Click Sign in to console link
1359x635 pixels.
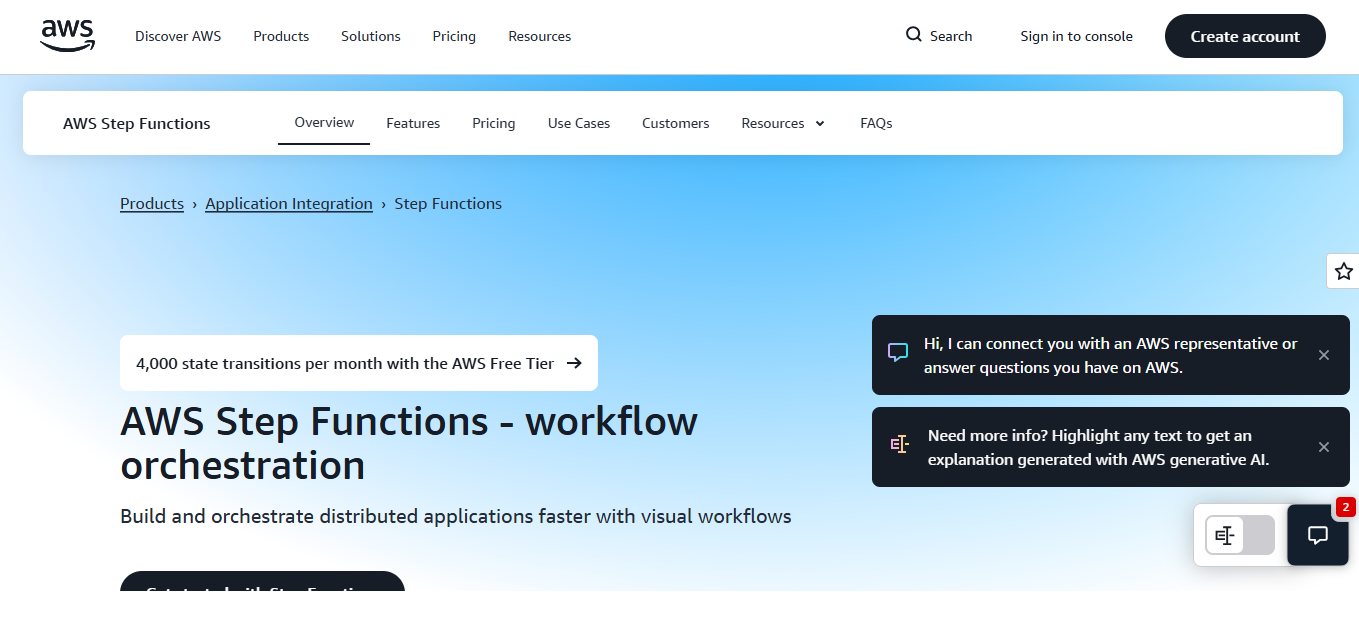coord(1076,36)
